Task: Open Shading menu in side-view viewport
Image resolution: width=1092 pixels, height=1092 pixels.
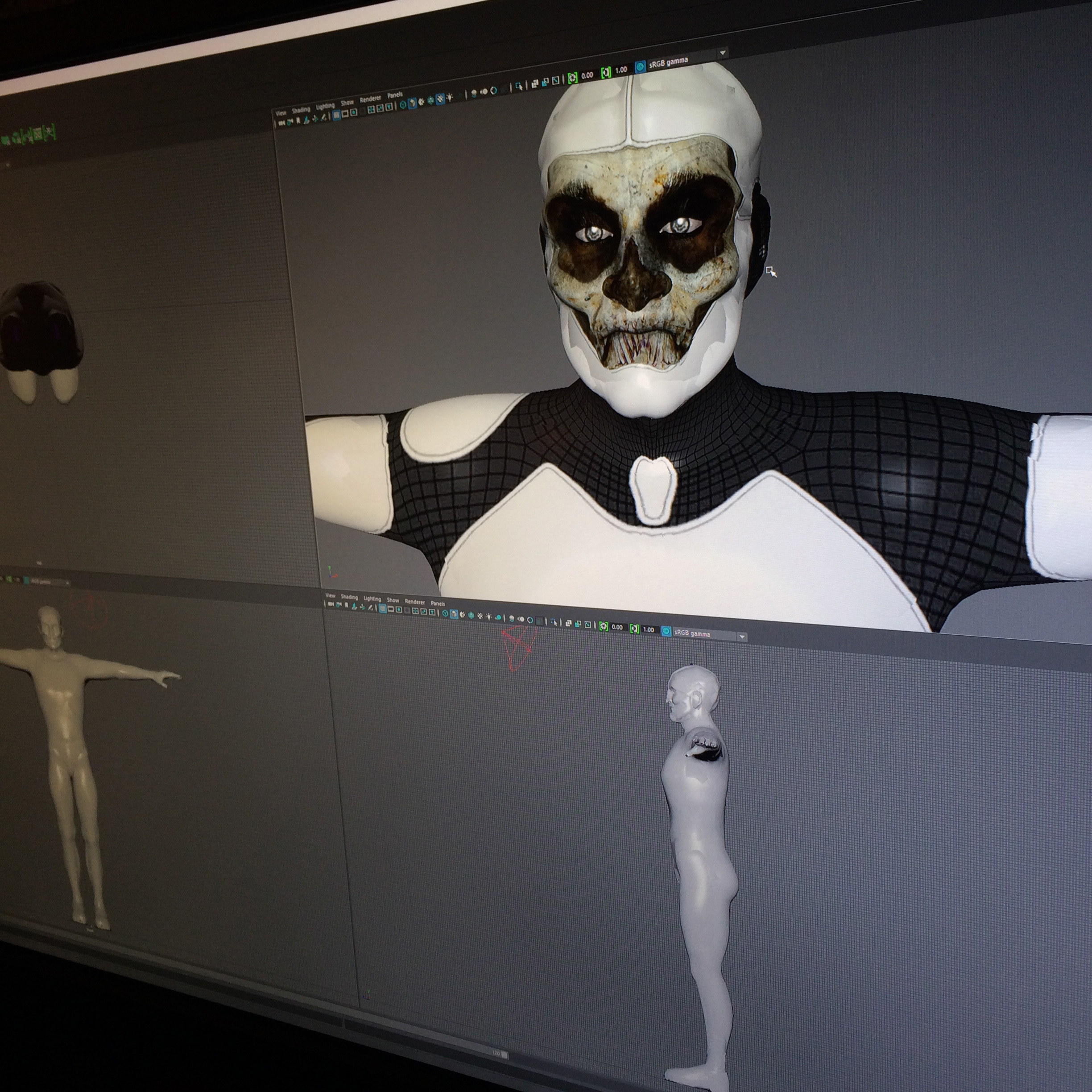Action: point(349,597)
